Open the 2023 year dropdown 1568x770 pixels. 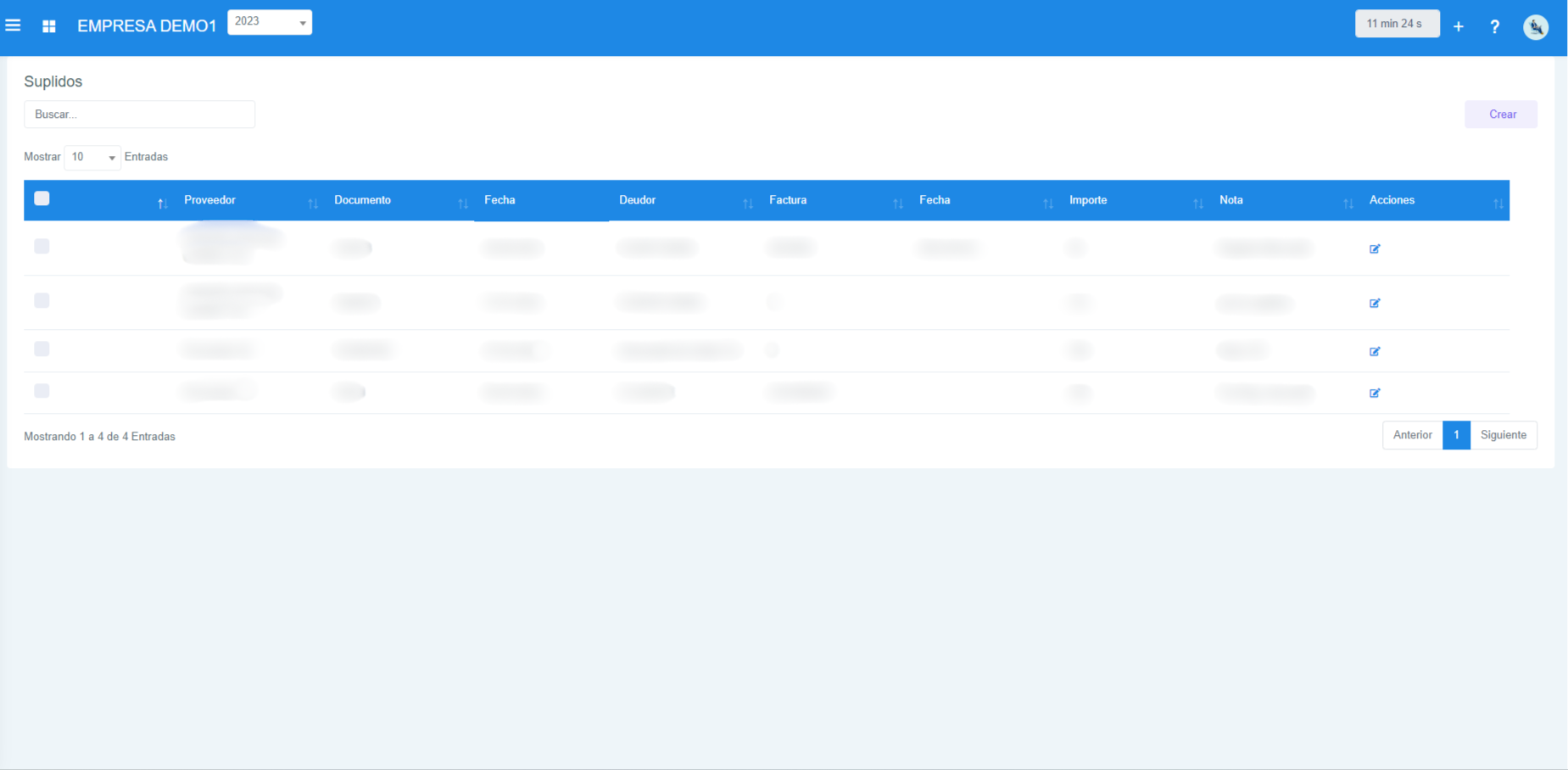270,22
